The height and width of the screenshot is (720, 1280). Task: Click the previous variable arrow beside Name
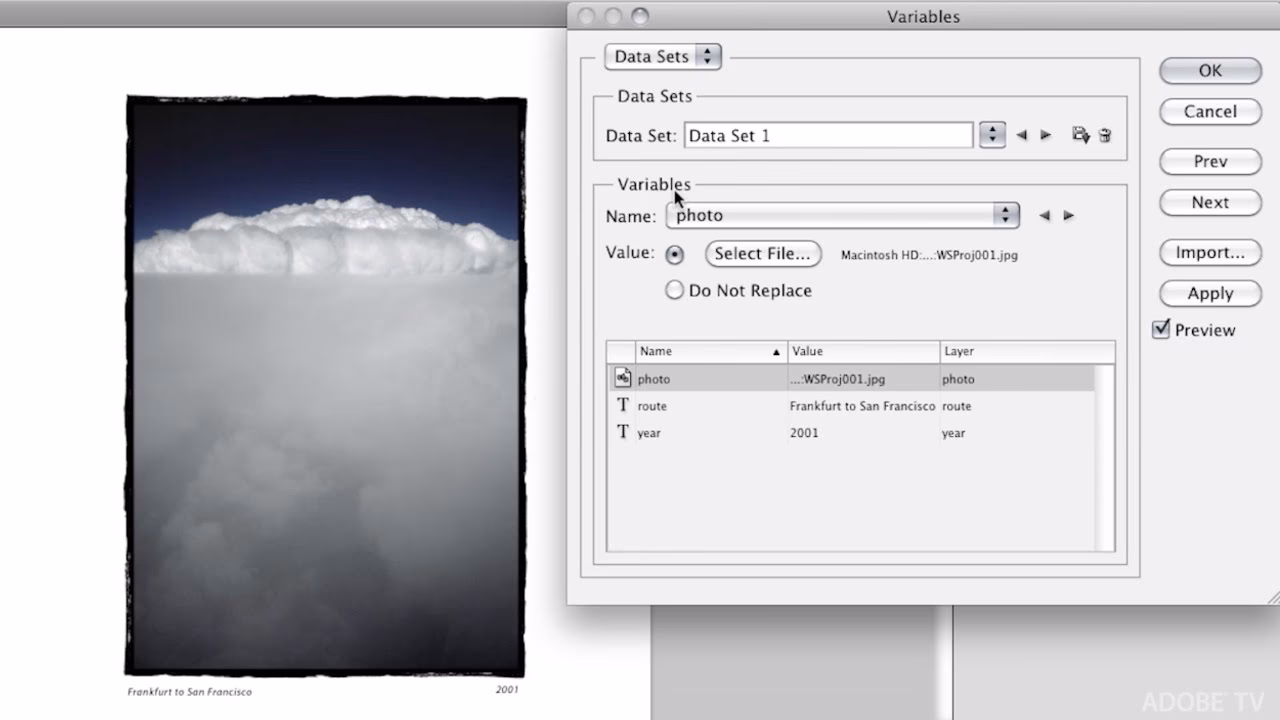pos(1044,215)
